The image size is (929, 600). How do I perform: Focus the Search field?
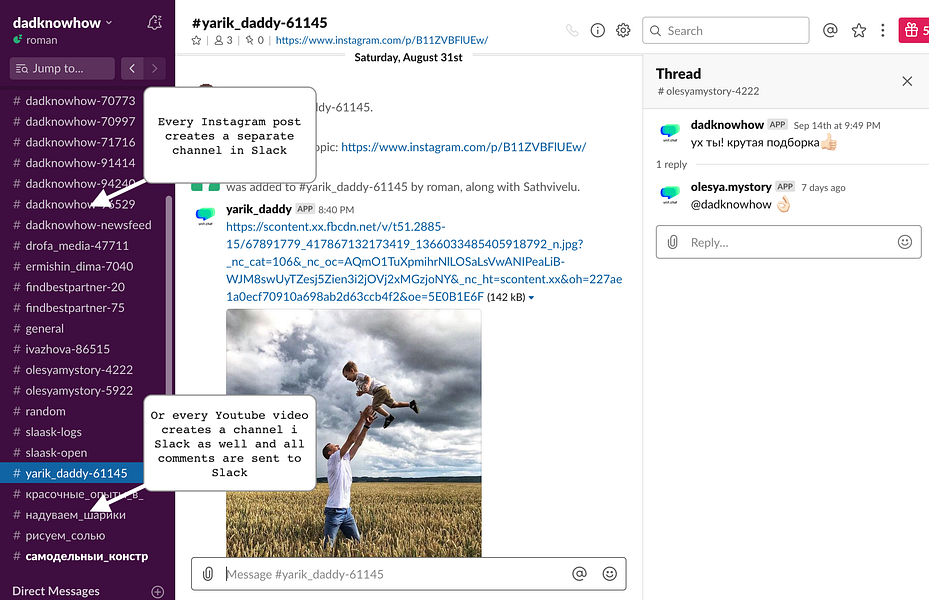725,30
